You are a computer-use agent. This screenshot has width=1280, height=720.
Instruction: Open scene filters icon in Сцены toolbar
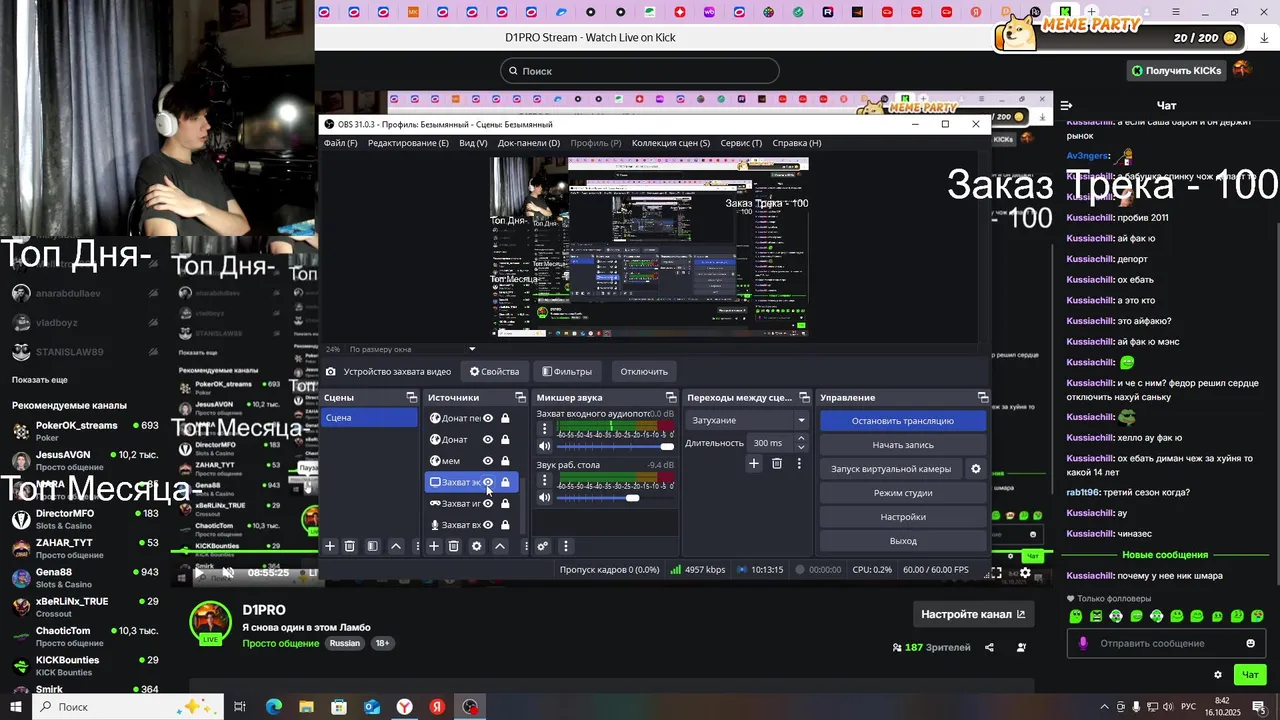[372, 546]
